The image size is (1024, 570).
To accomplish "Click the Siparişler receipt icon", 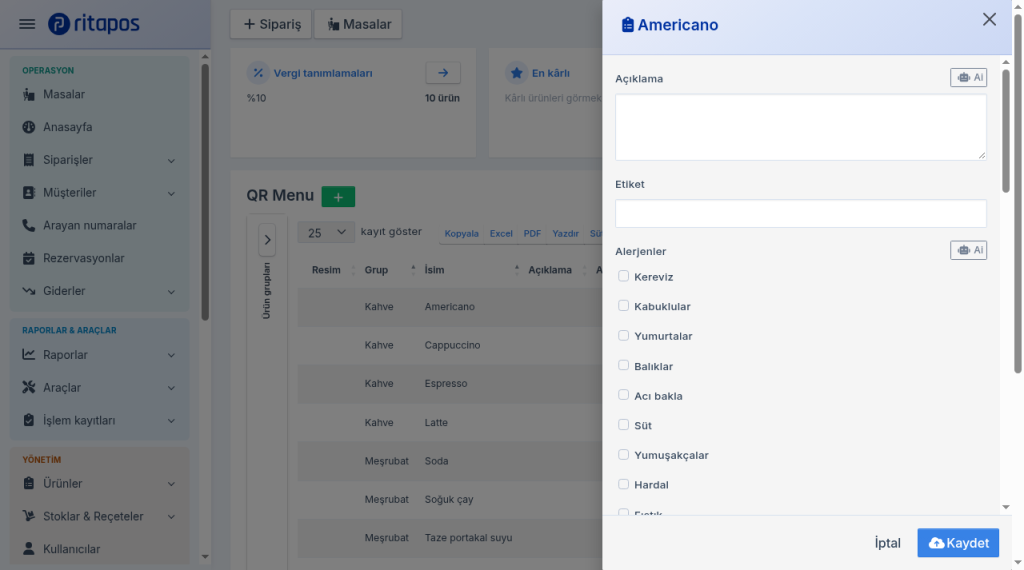I will click(x=29, y=160).
